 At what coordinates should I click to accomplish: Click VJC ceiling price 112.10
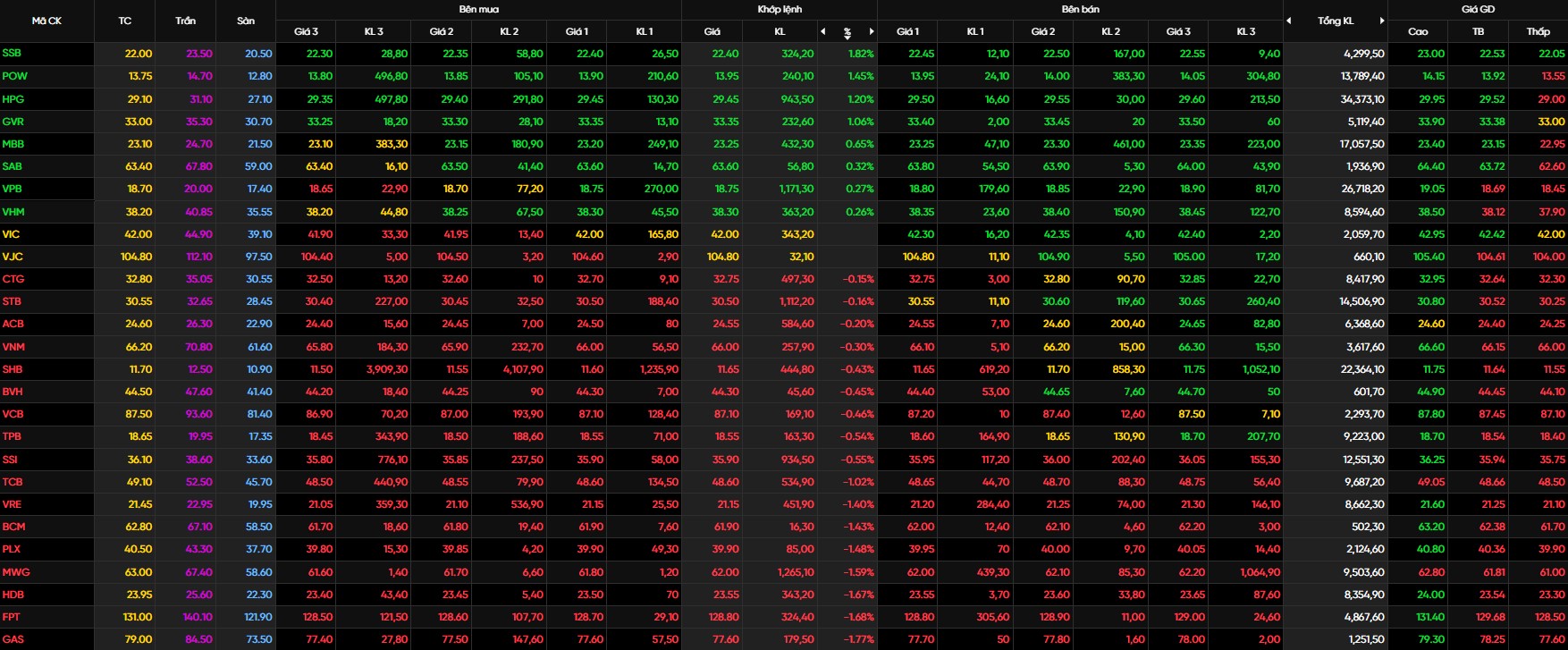[199, 257]
